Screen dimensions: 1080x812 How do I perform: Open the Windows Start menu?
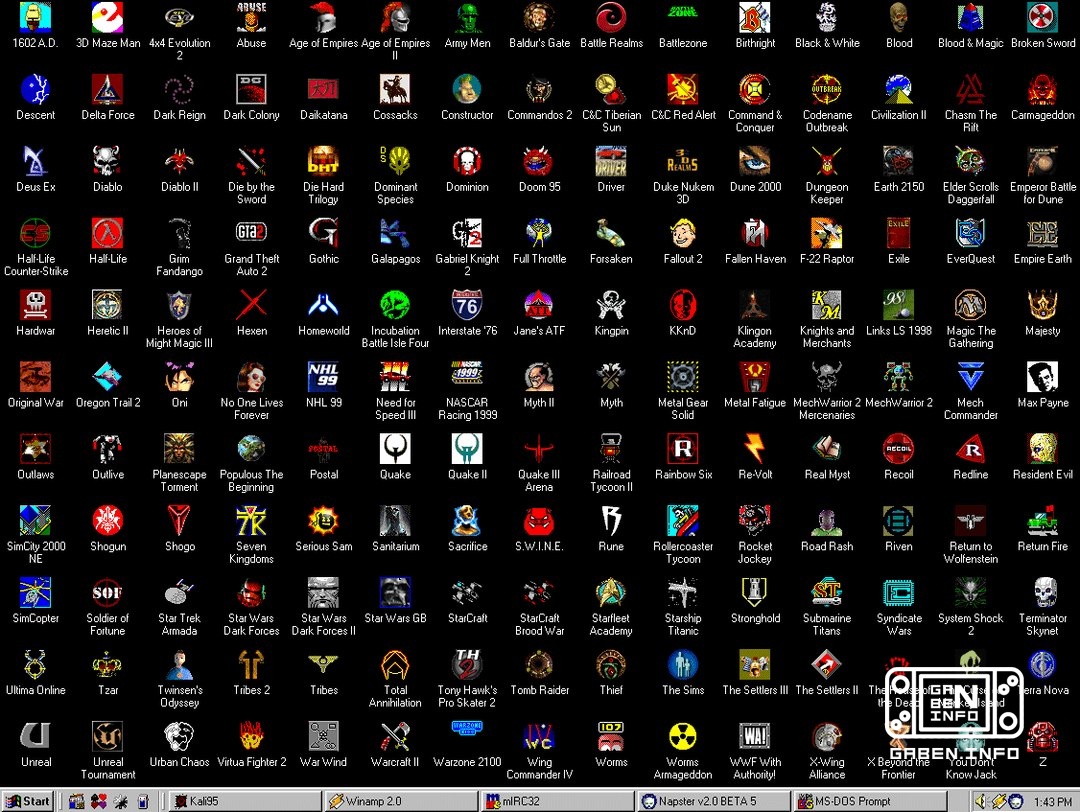click(28, 801)
